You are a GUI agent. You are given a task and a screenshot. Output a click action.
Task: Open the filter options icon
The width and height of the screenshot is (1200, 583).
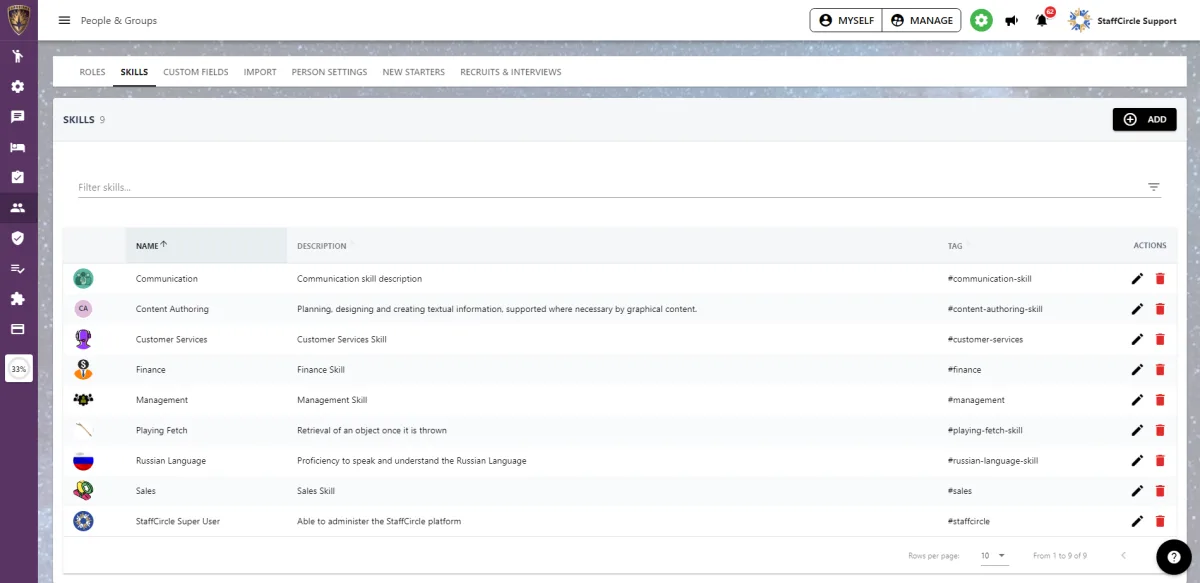point(1153,187)
